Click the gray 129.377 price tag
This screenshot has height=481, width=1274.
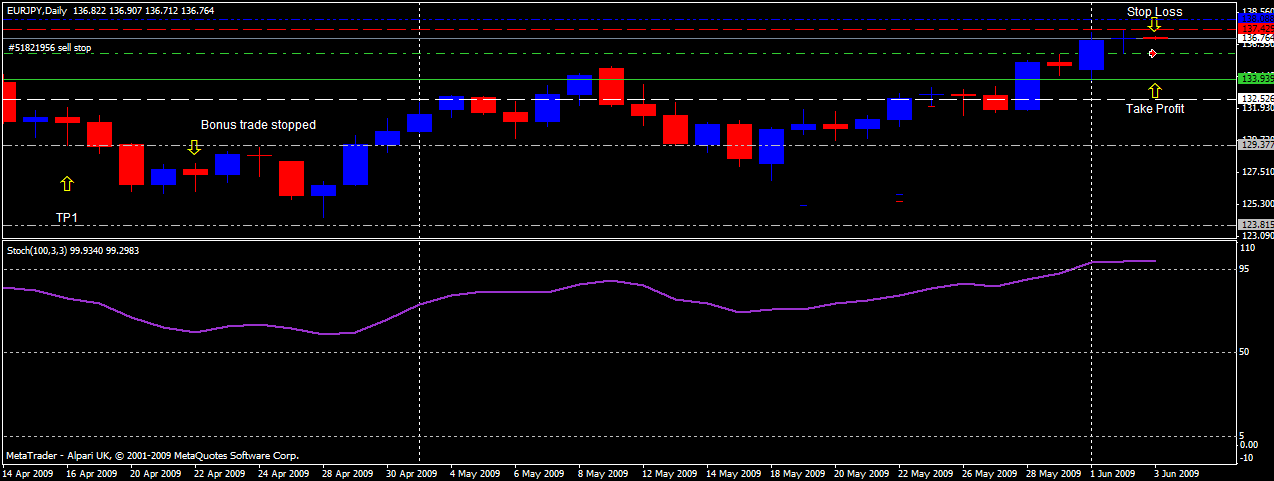(1255, 145)
